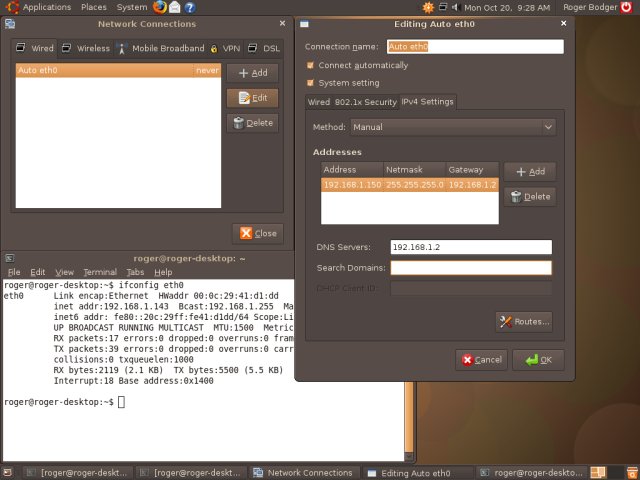This screenshot has height=480, width=640.
Task: Launch Firefox from the top panel
Action: click(160, 7)
